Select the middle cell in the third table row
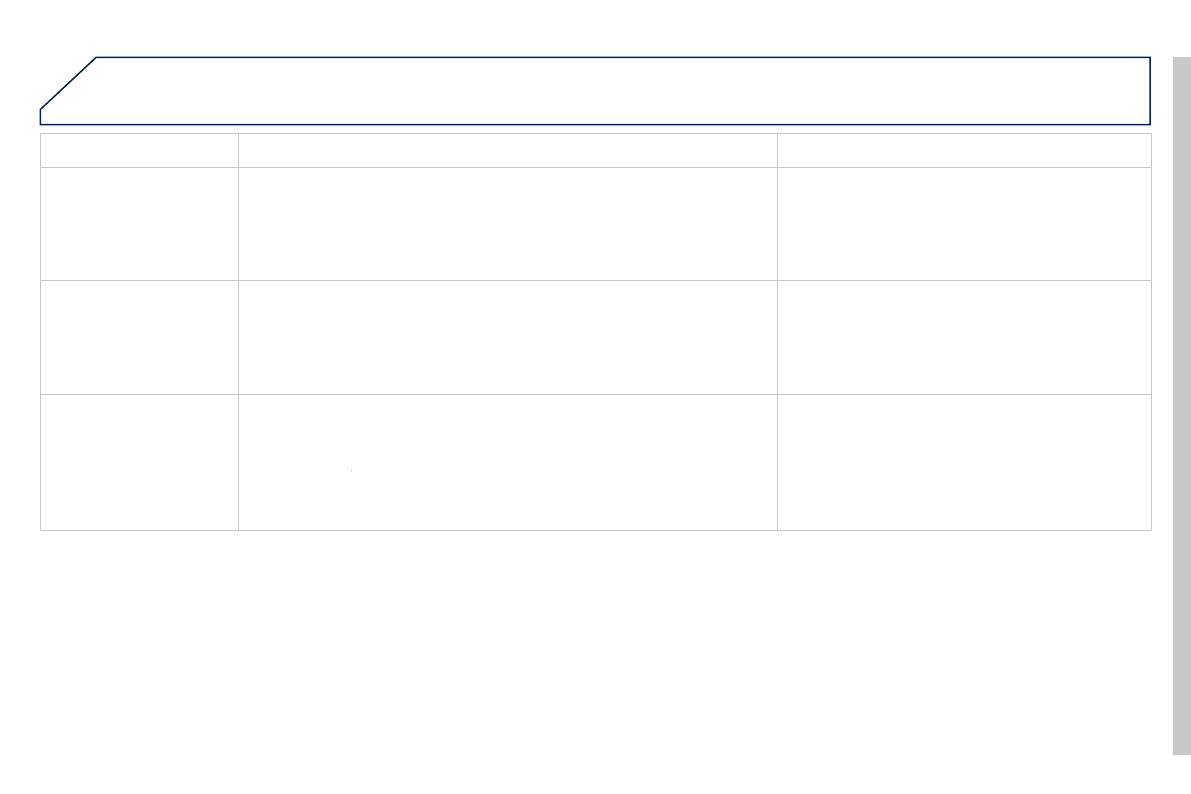Viewport: 1191px width, 794px height. (508, 337)
